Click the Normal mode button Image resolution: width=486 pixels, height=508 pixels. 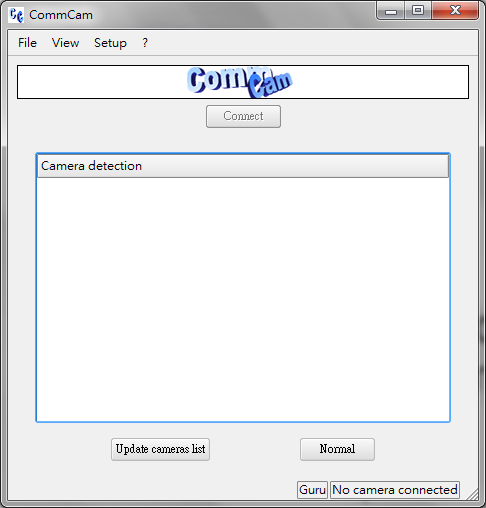(x=337, y=449)
